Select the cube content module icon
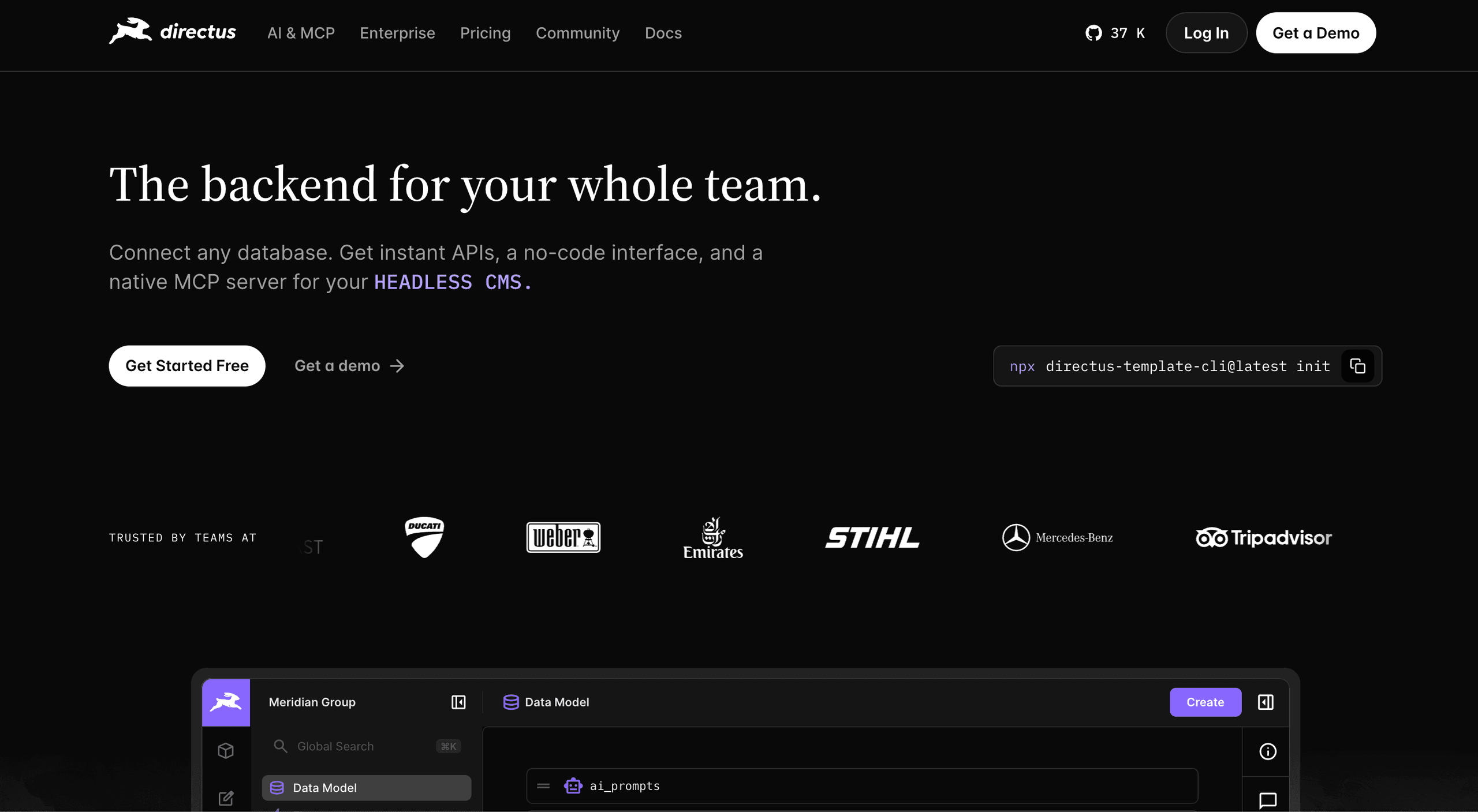 226,751
